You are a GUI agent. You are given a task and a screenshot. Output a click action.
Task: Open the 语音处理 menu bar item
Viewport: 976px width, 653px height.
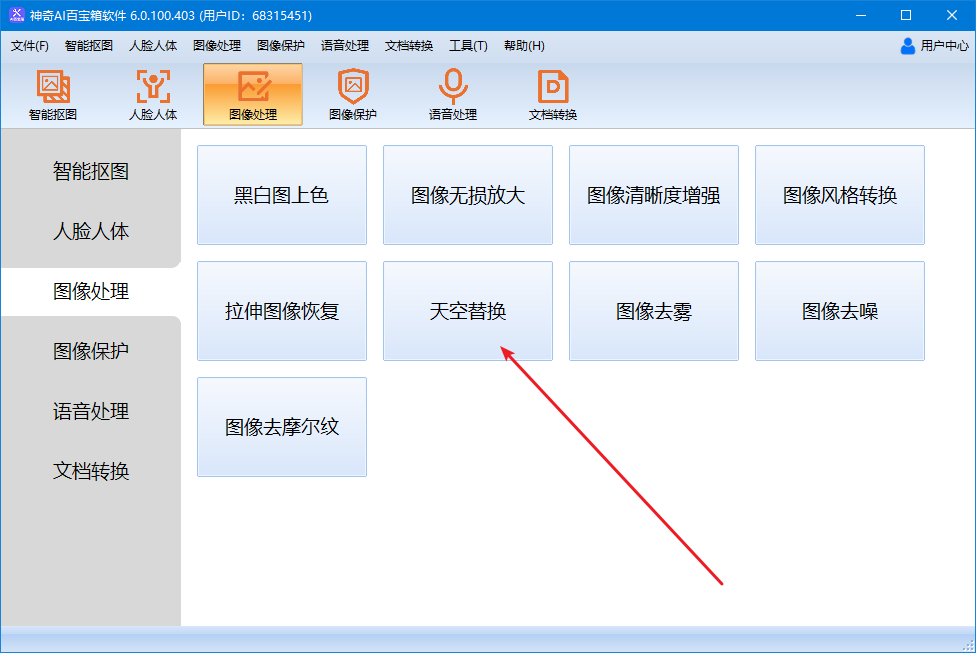tap(345, 46)
